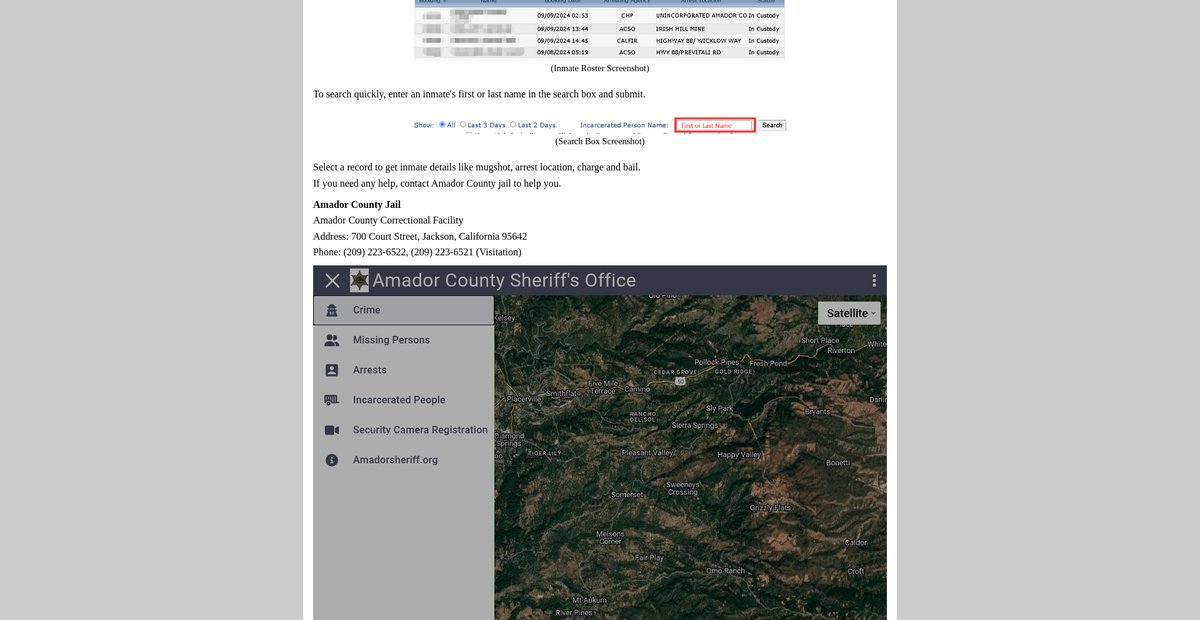The width and height of the screenshot is (1200, 620).
Task: Click booking date 09/09/2024 02:53
Action: pyautogui.click(x=562, y=16)
